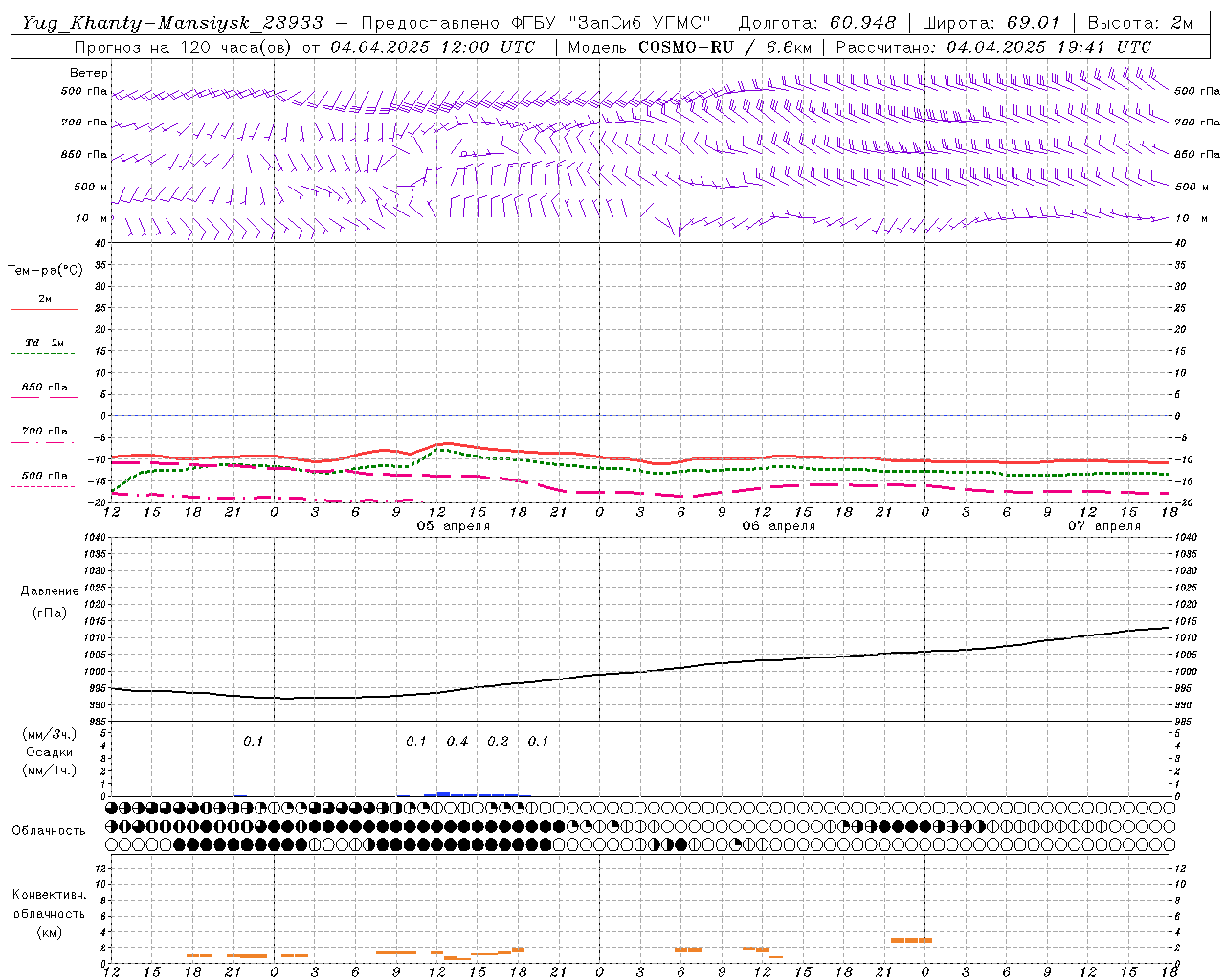
Task: Click the Давление panel label
Action: click(50, 591)
